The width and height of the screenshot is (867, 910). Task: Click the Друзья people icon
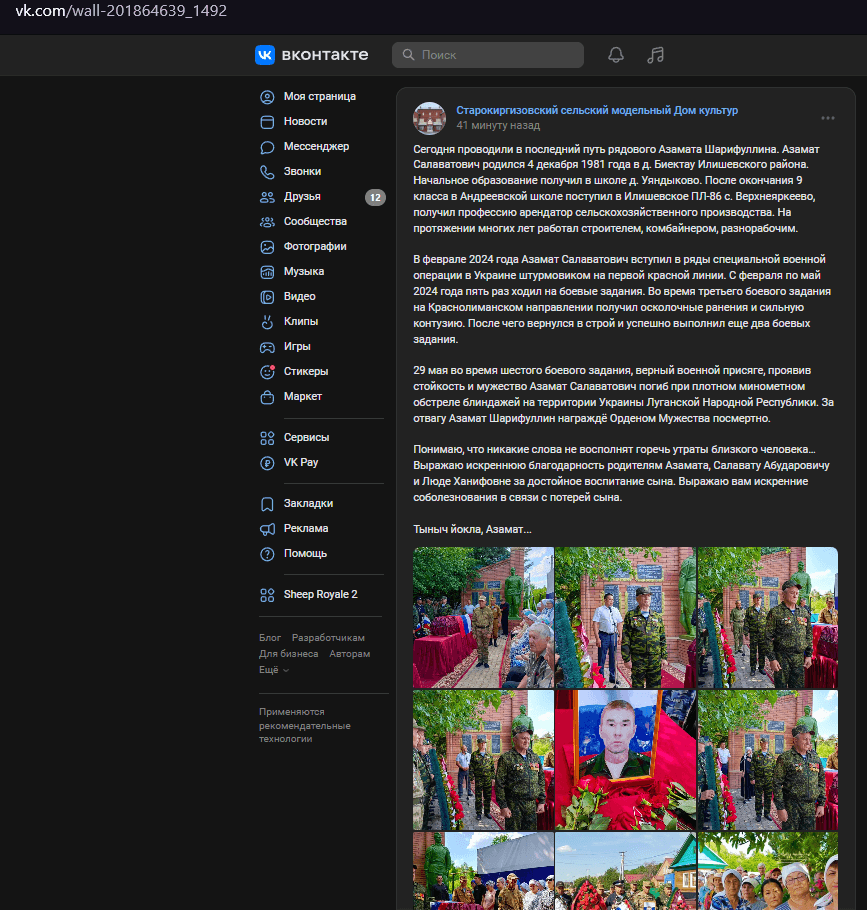[x=267, y=197]
